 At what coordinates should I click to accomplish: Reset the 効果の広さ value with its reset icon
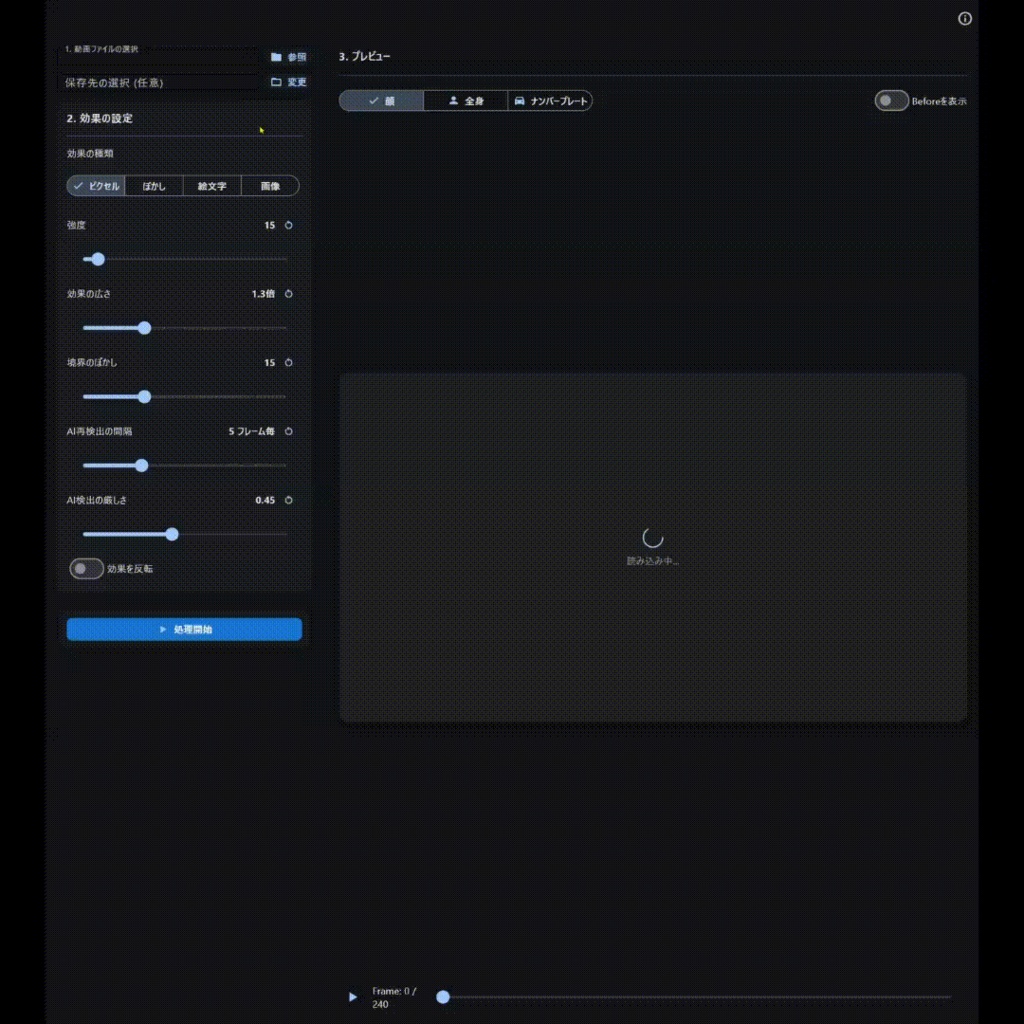point(289,294)
